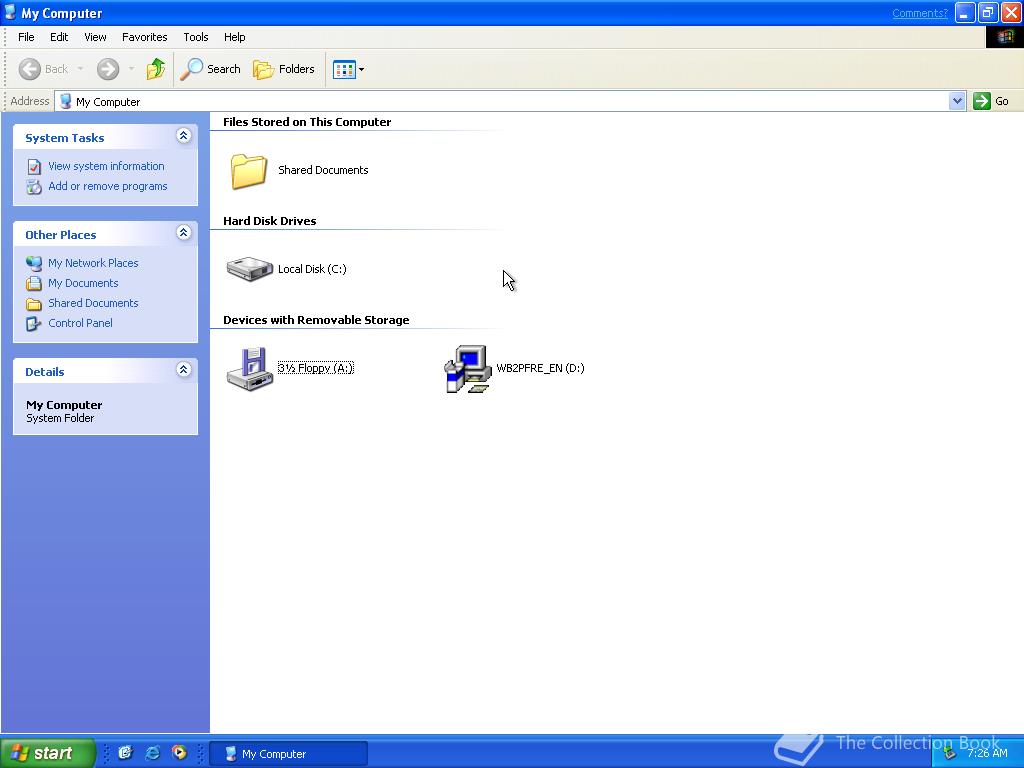Click My Computer taskbar button

287,754
